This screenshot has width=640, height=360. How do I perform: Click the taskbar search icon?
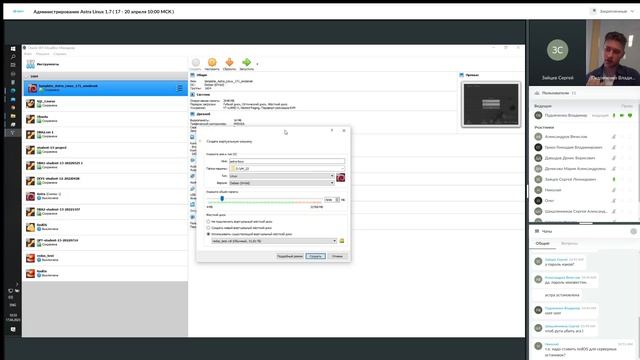pyautogui.click(x=13, y=57)
